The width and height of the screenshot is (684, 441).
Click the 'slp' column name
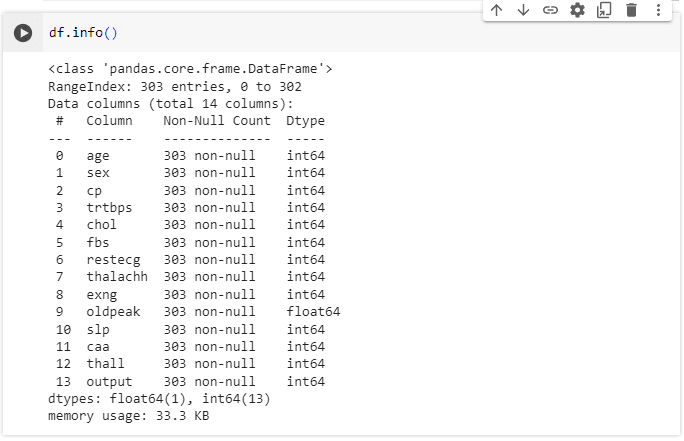(98, 330)
